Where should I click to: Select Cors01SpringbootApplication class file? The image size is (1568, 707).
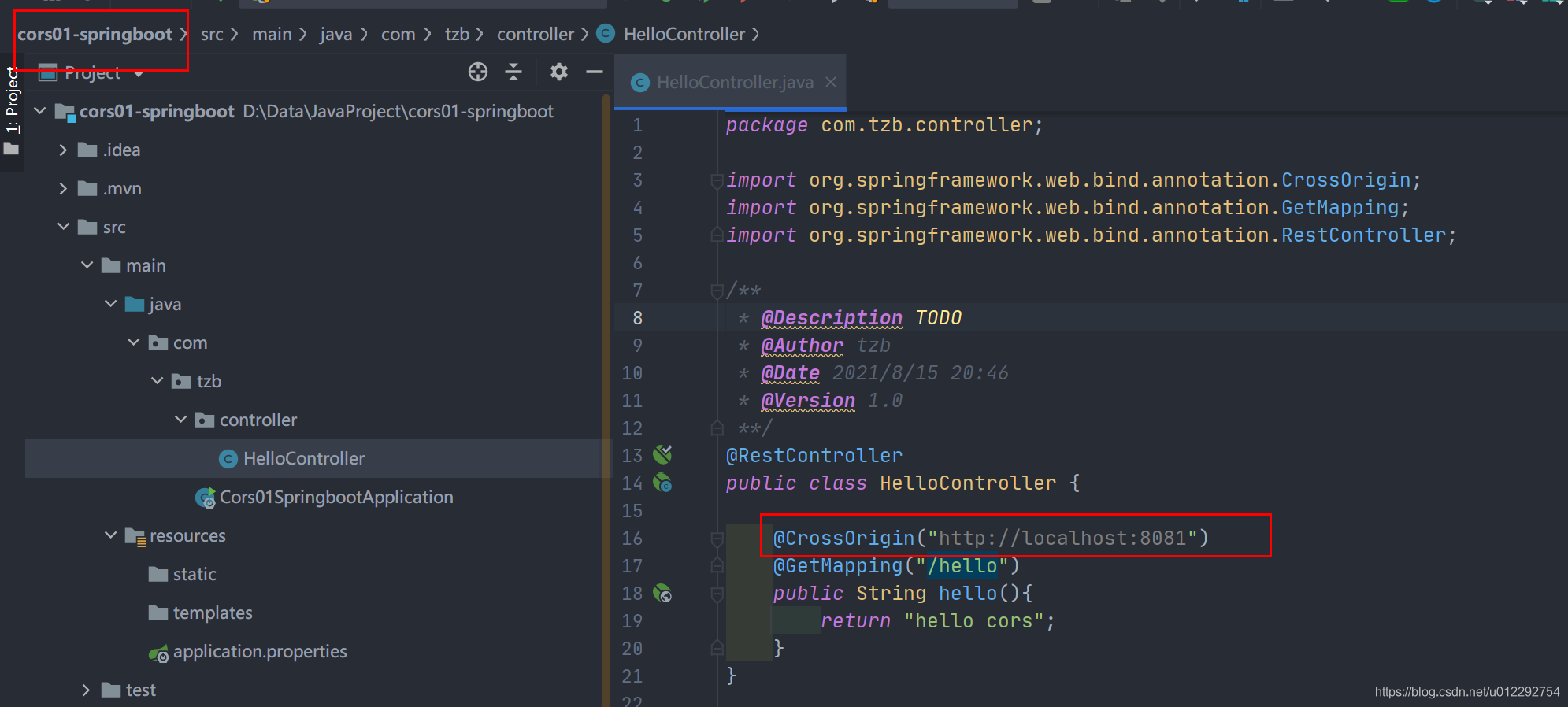click(x=324, y=497)
